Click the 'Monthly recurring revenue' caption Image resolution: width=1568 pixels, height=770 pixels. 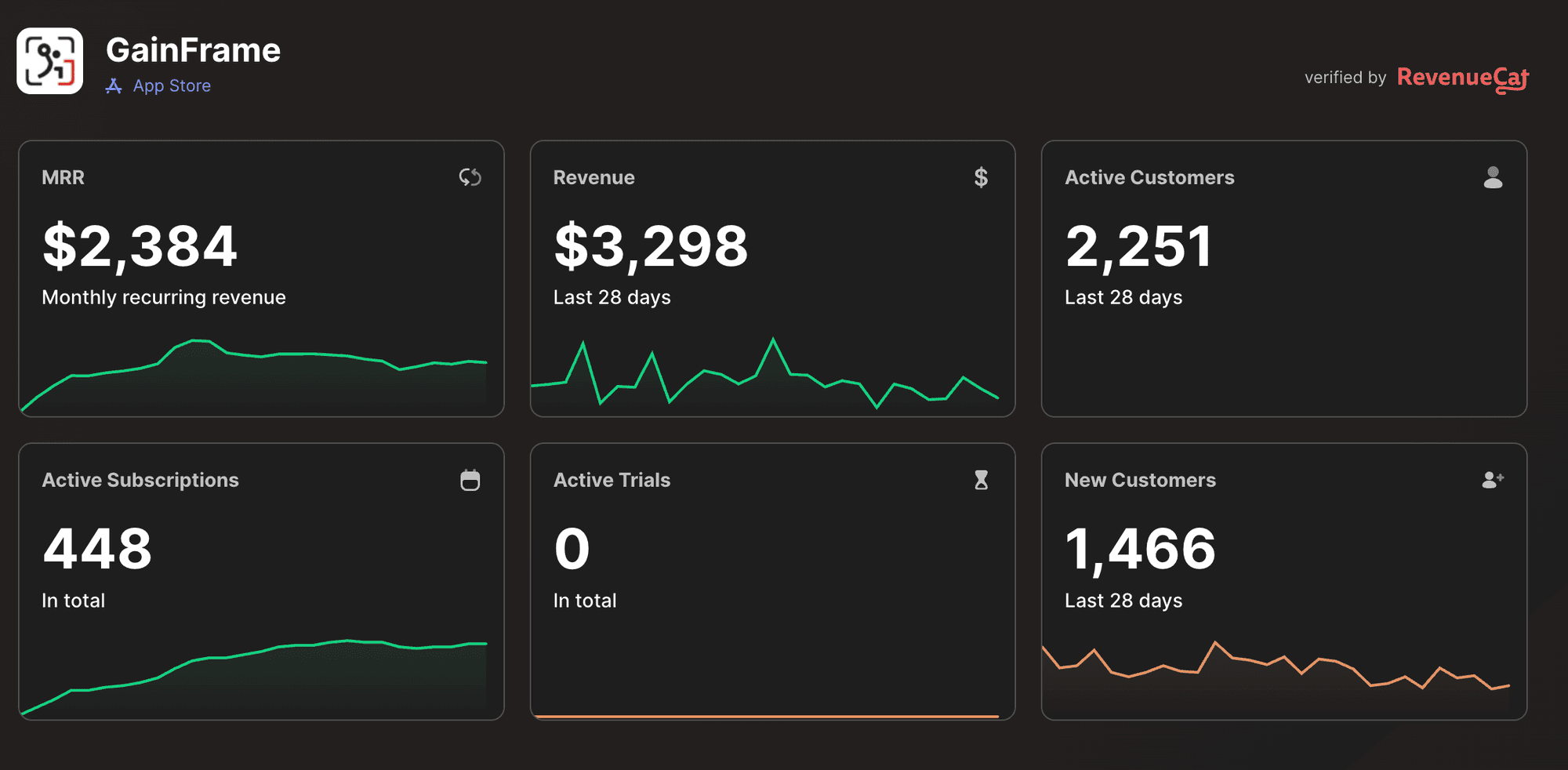(x=164, y=297)
